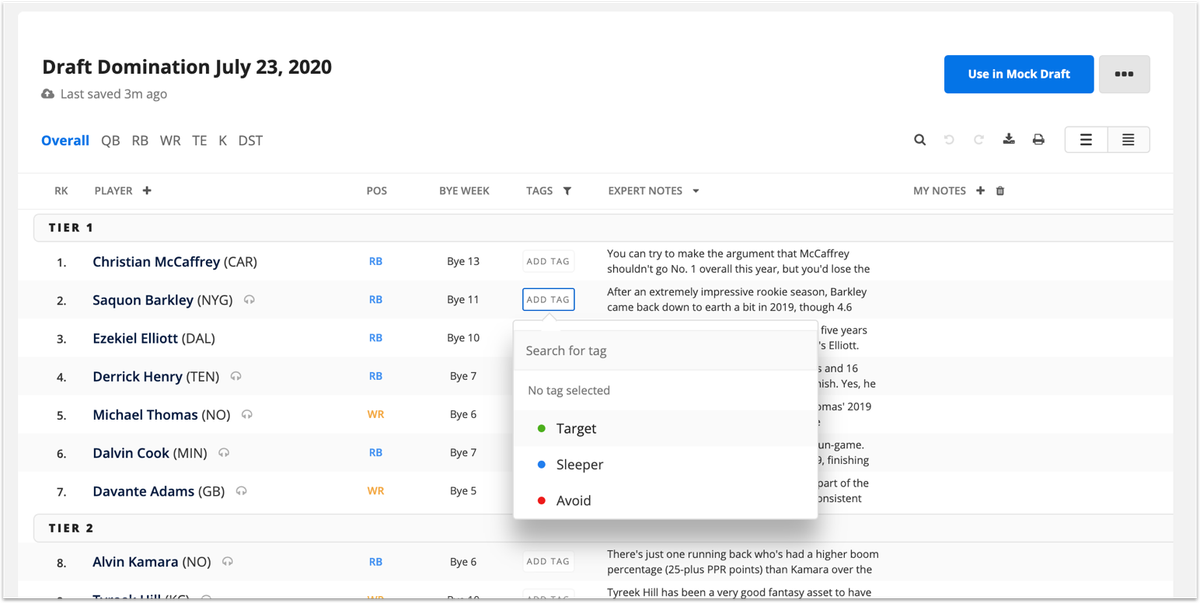Download the rankings via the download icon

(x=1009, y=140)
